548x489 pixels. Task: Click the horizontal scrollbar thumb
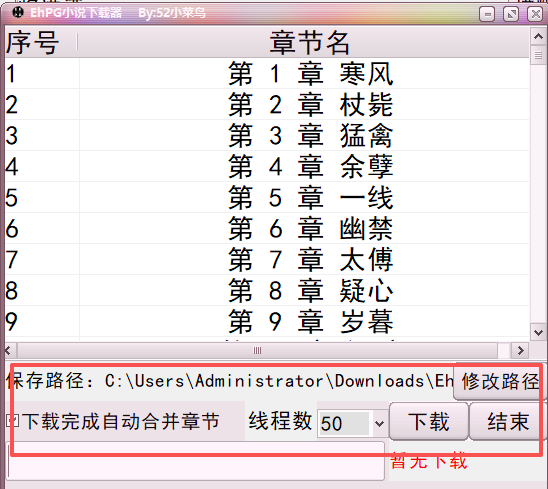click(257, 350)
